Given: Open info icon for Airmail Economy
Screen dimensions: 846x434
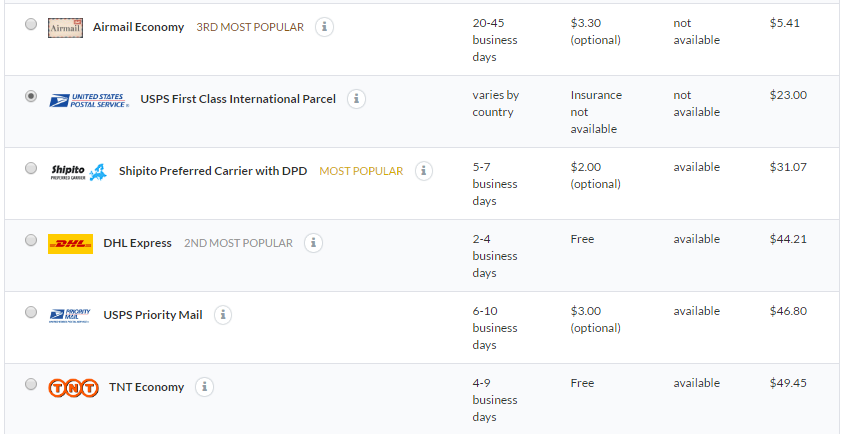Looking at the screenshot, I should [x=324, y=26].
